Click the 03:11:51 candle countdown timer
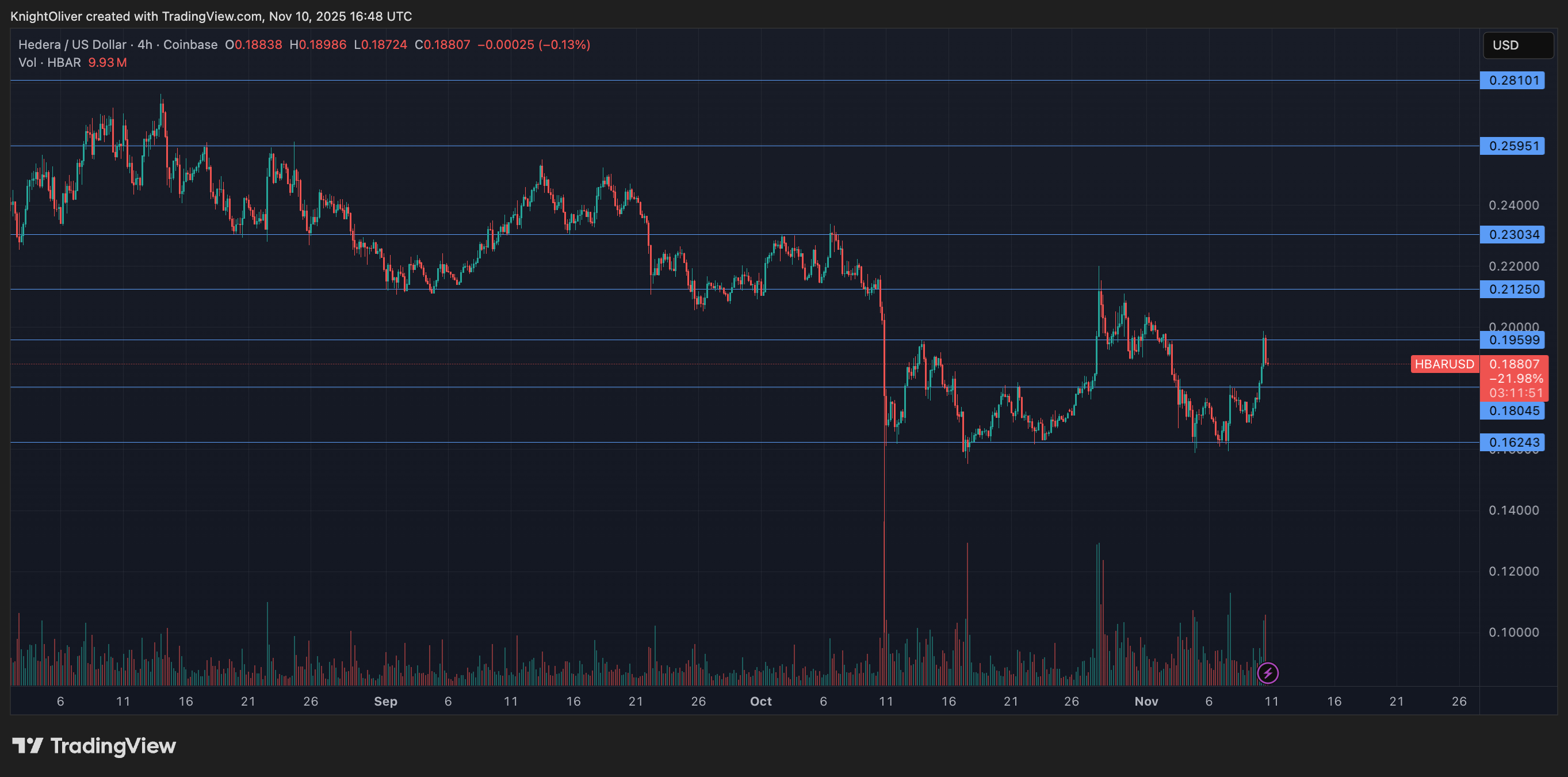This screenshot has width=1568, height=777. 1514,393
